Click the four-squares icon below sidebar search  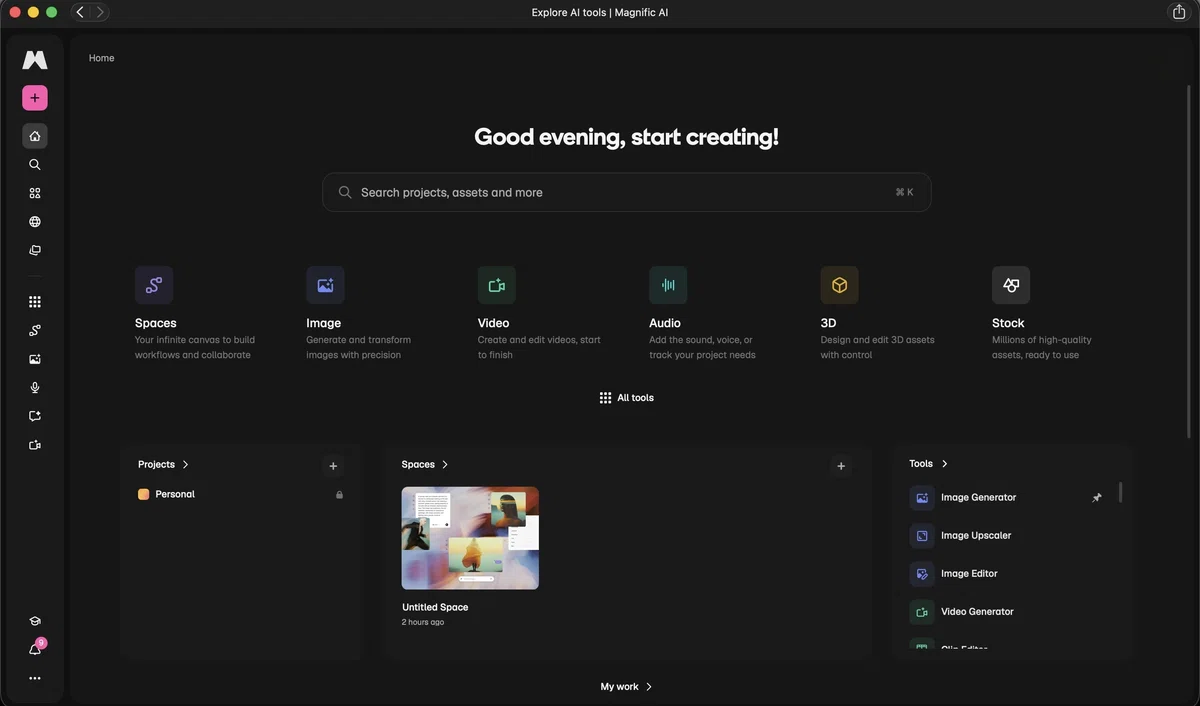tap(35, 193)
